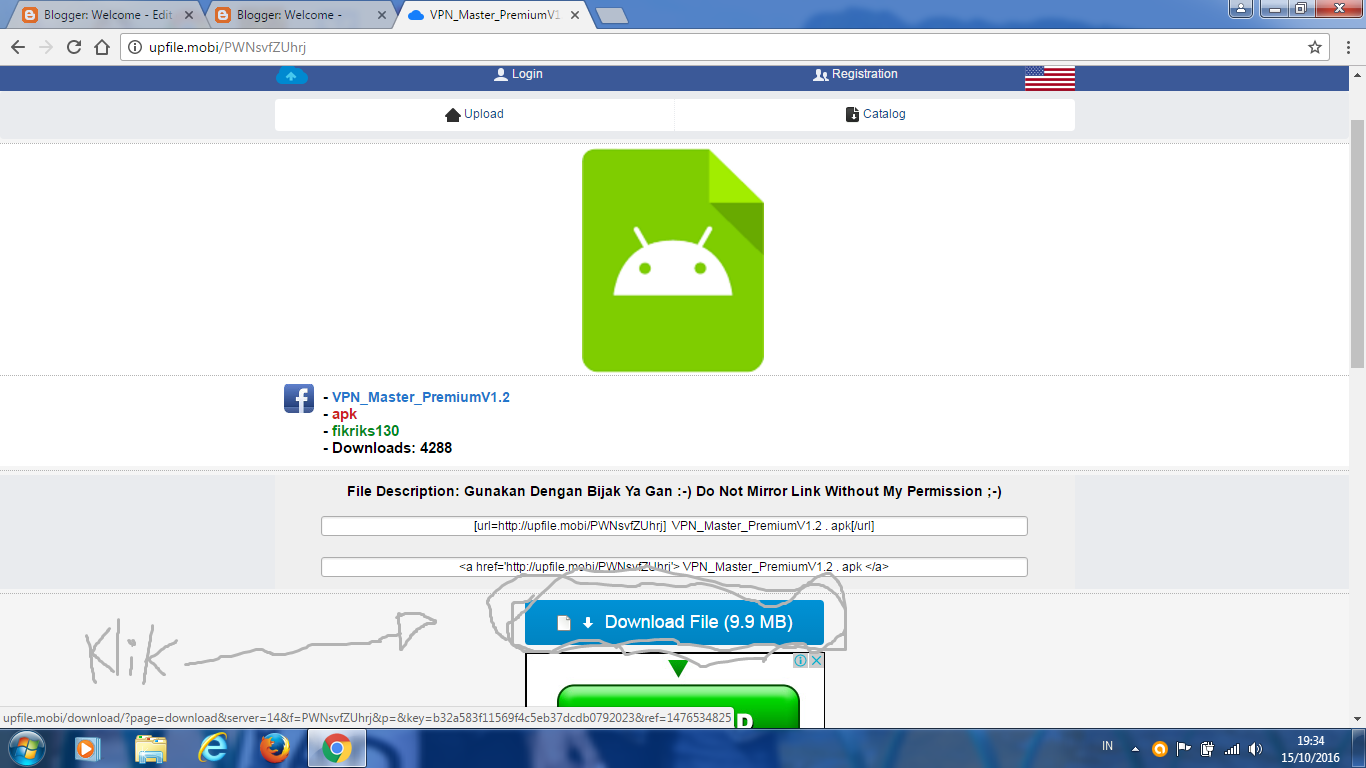Open Internet Explorer from the taskbar
This screenshot has height=768, width=1366.
(x=213, y=748)
